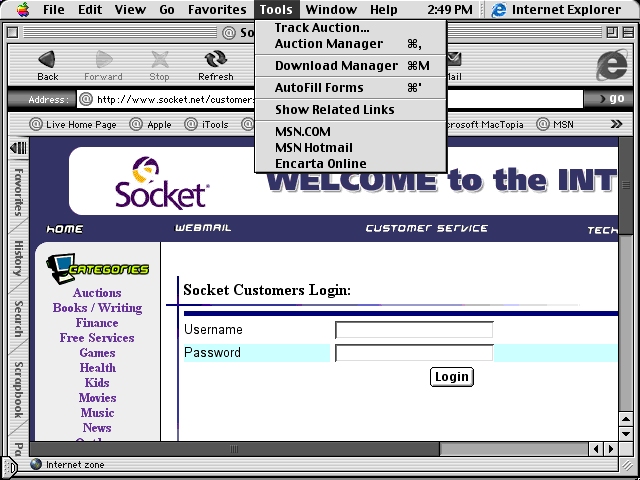Viewport: 640px width, 480px height.
Task: Click the Internet Explorer application menu icon
Action: pos(498,9)
